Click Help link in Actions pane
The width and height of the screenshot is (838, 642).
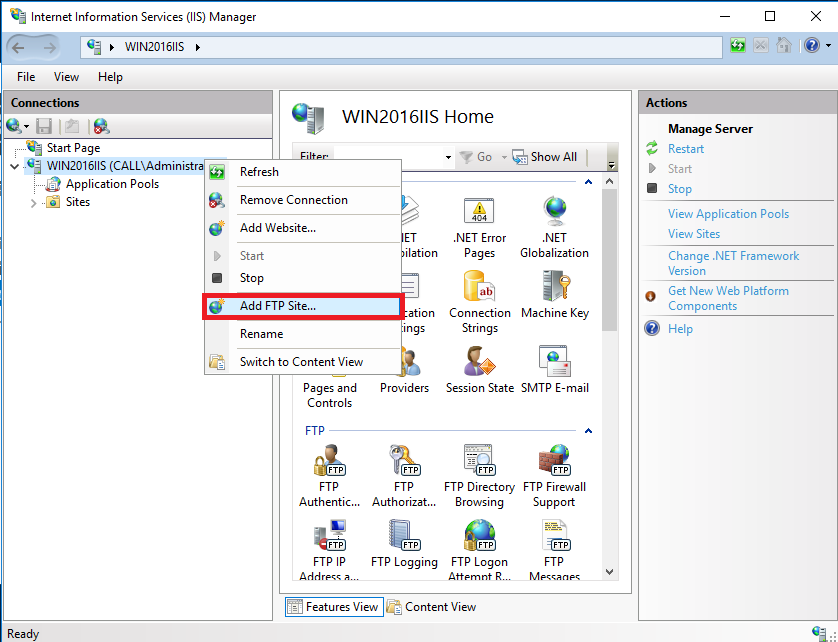pos(680,329)
